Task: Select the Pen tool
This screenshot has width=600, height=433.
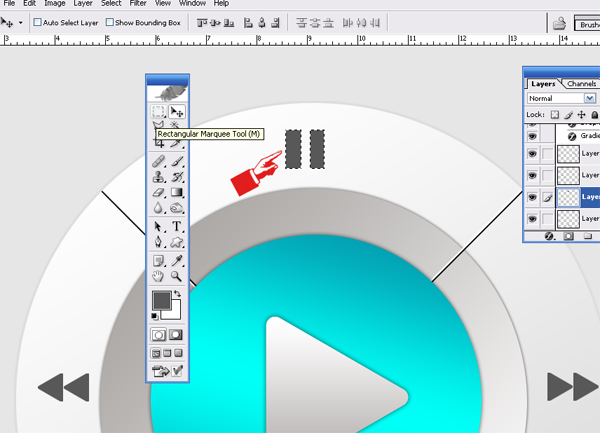Action: click(x=158, y=242)
